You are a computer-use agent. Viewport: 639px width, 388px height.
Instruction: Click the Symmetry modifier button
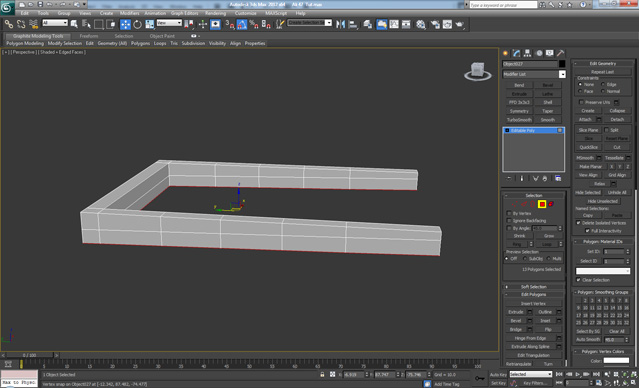click(519, 111)
